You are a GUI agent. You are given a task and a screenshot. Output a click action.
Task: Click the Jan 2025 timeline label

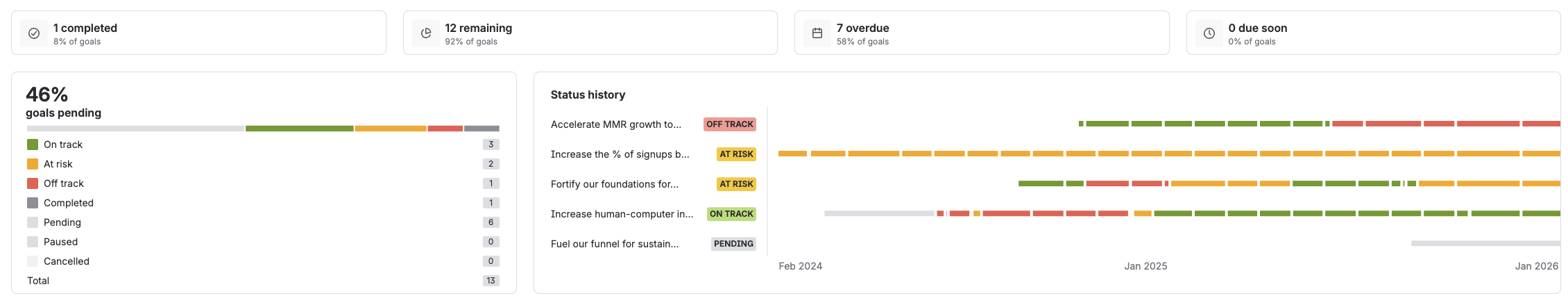click(1145, 266)
